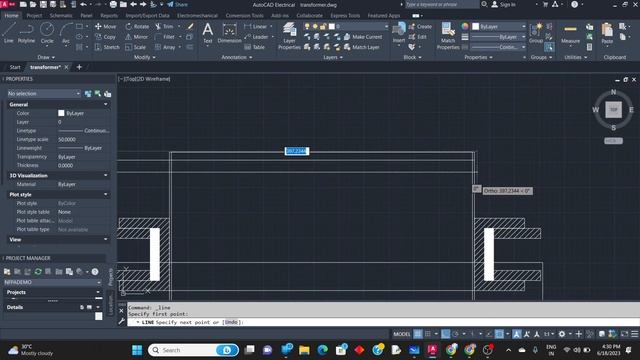Click Undo arrow in quick access toolbar
Viewport: 640px width, 360px height.
click(x=84, y=4)
